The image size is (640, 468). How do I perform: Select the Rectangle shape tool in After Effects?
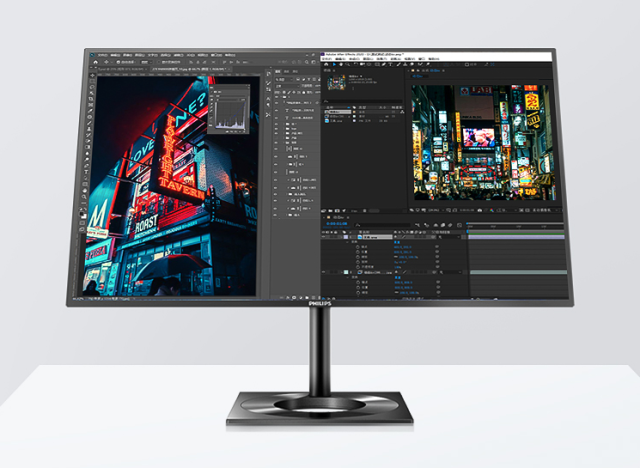pos(377,64)
